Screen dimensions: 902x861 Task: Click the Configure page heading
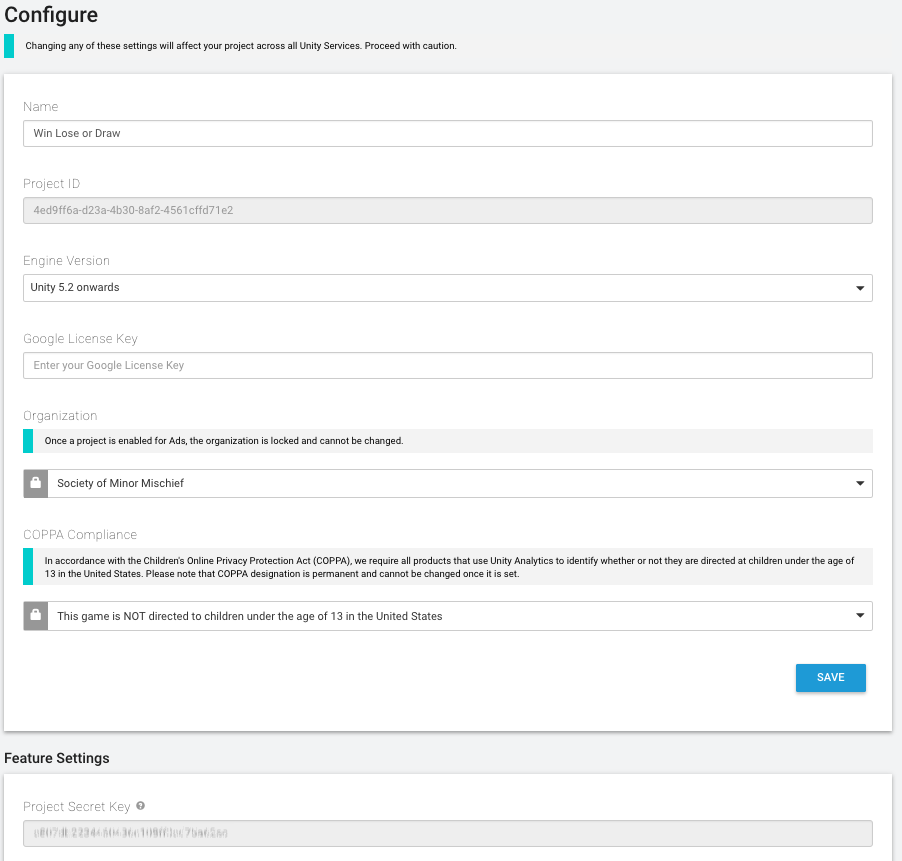pyautogui.click(x=51, y=14)
